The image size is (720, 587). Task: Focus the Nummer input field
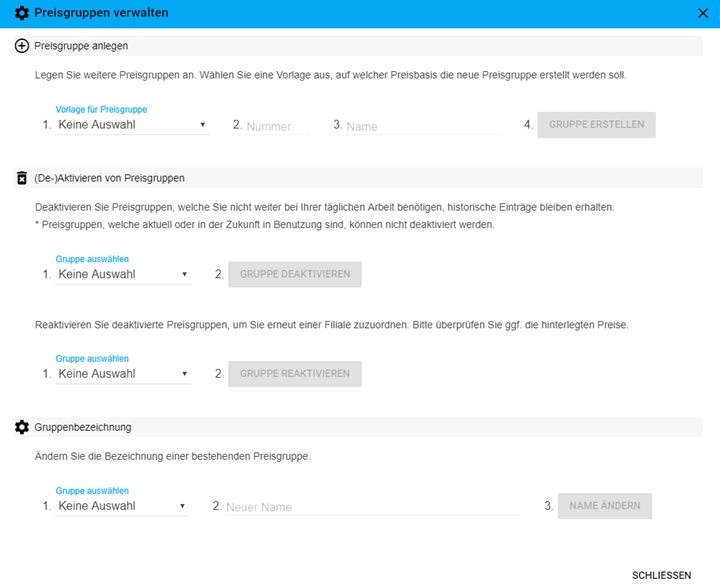click(x=277, y=126)
